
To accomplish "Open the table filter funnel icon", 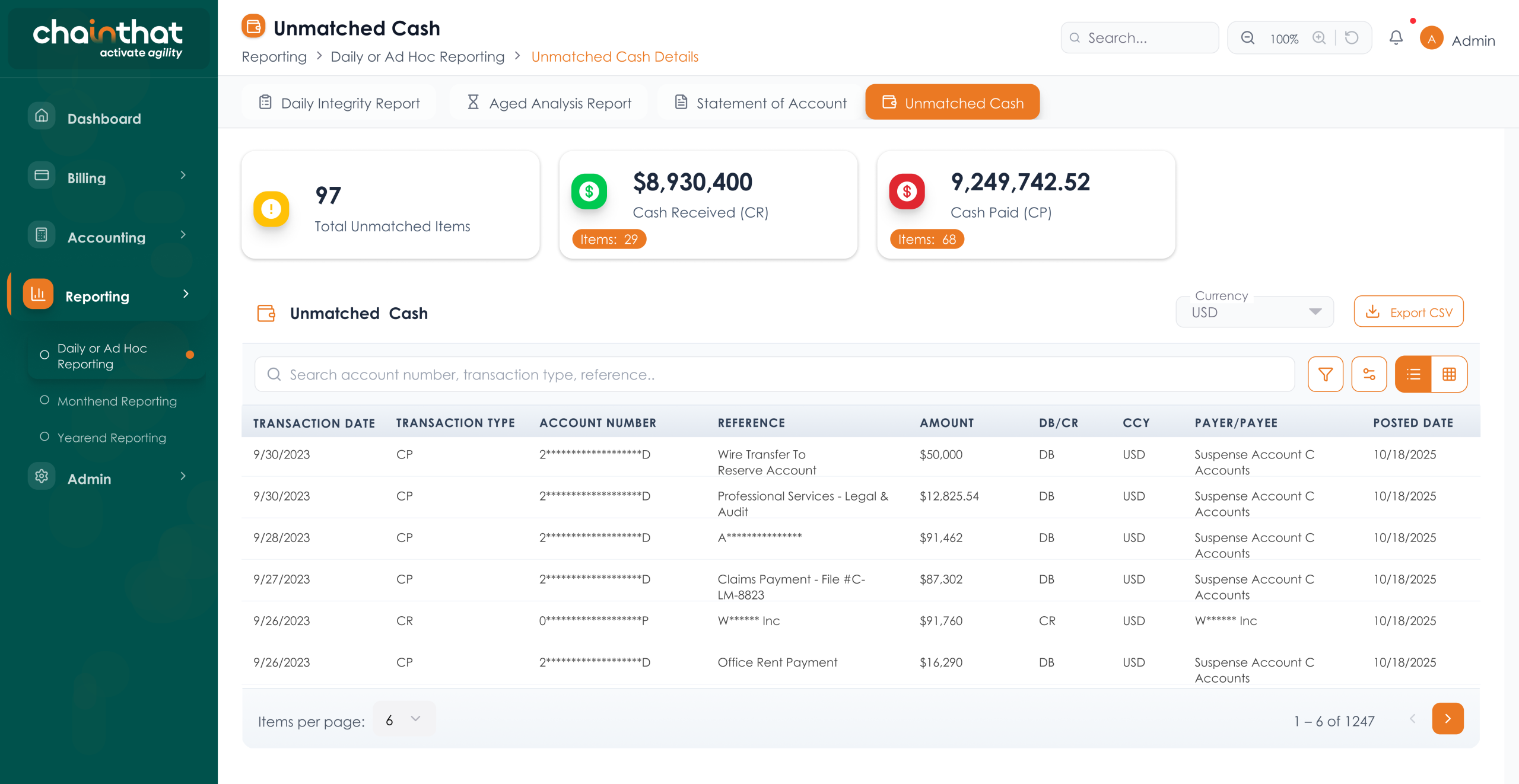I will point(1325,374).
